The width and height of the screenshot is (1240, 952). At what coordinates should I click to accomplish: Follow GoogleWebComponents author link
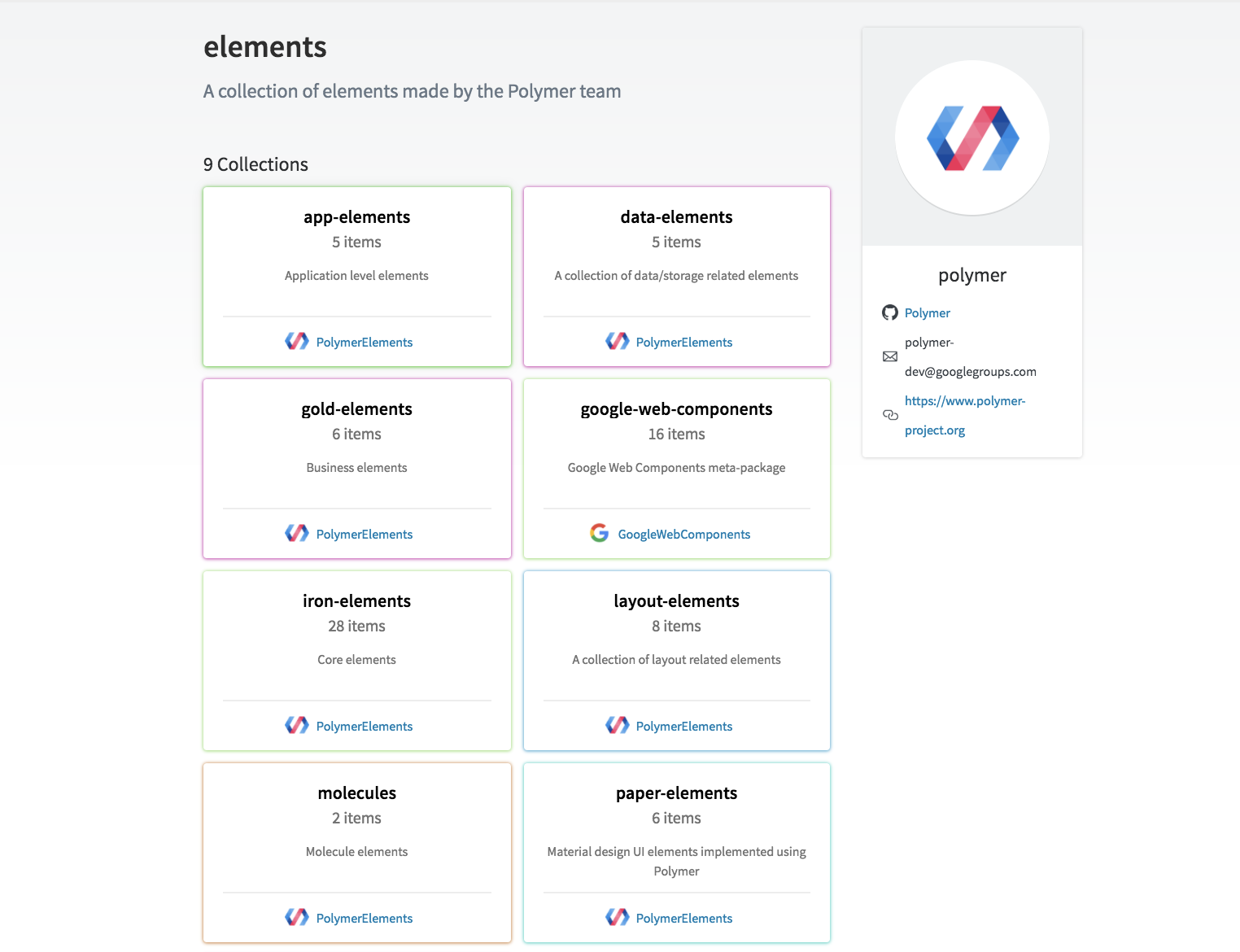[x=684, y=535]
